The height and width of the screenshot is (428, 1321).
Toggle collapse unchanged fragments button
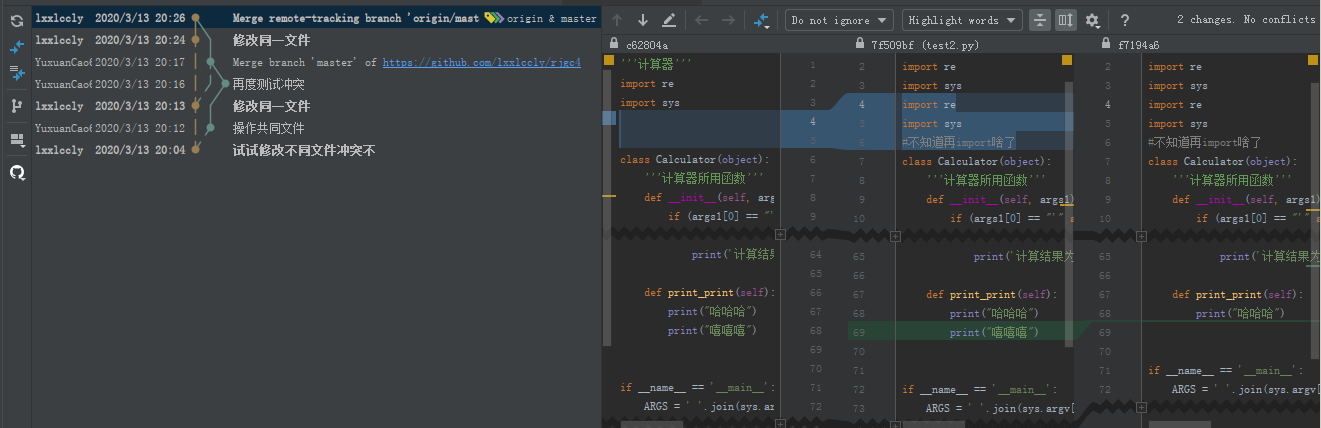(x=1040, y=20)
